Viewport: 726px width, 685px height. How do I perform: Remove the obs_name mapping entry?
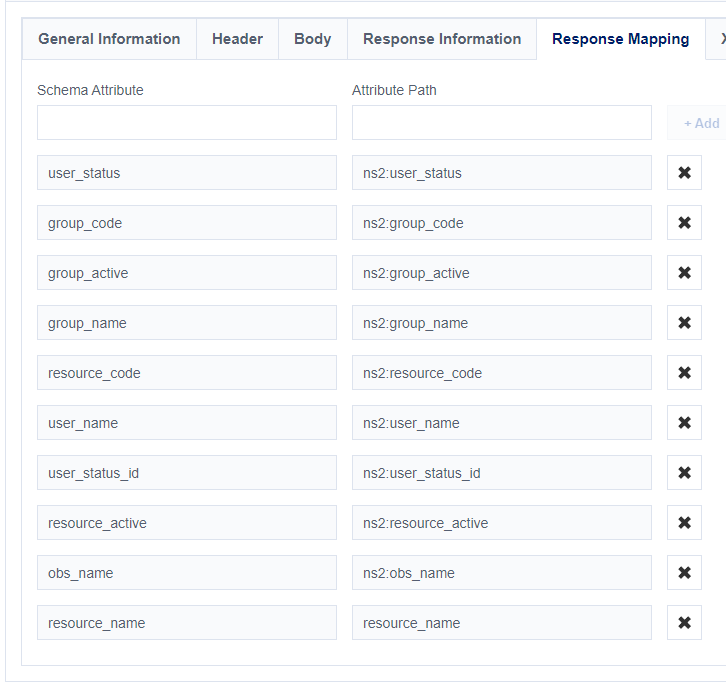[684, 573]
